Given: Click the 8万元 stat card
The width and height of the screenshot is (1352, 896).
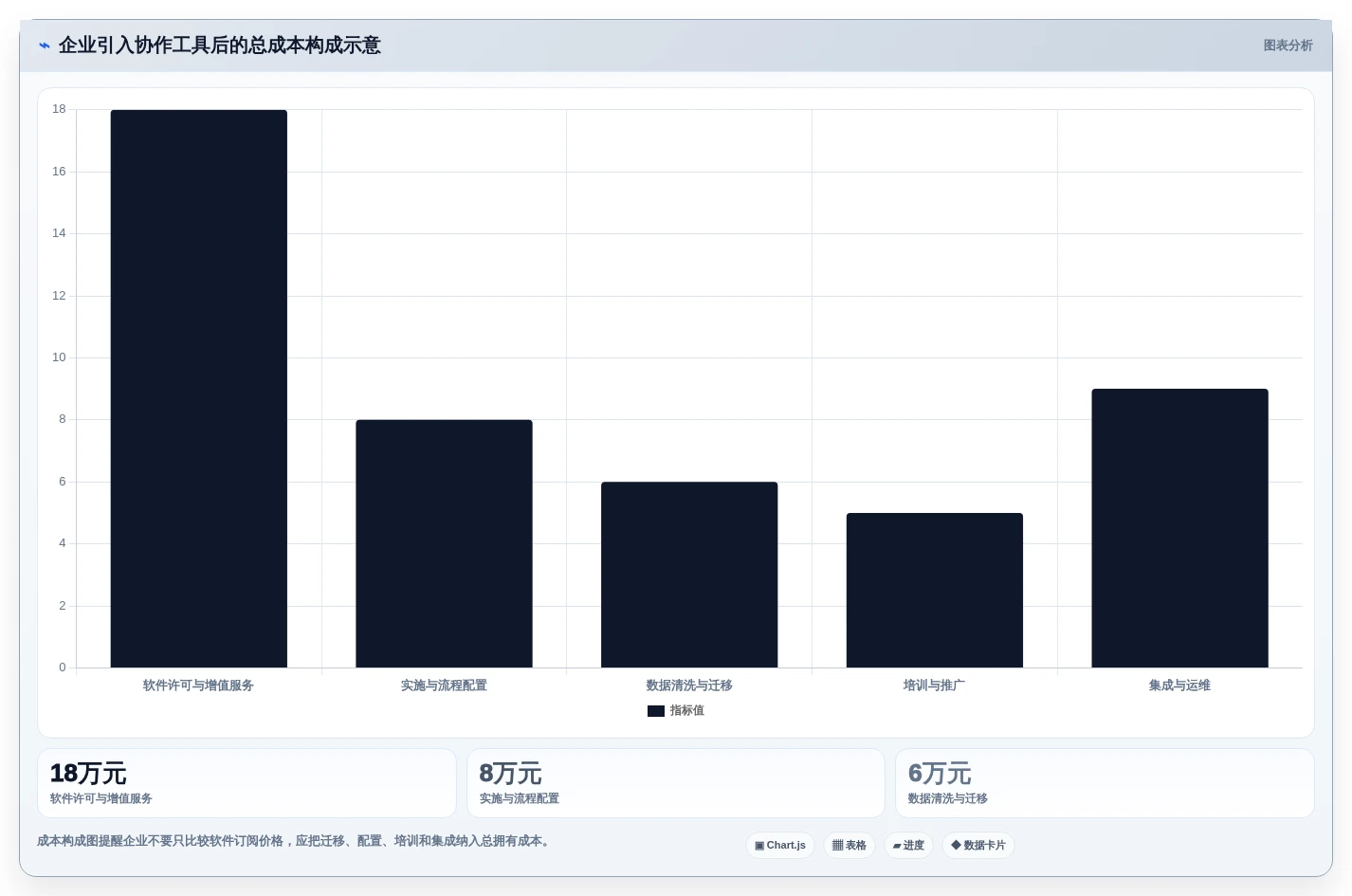Looking at the screenshot, I should click(x=676, y=783).
